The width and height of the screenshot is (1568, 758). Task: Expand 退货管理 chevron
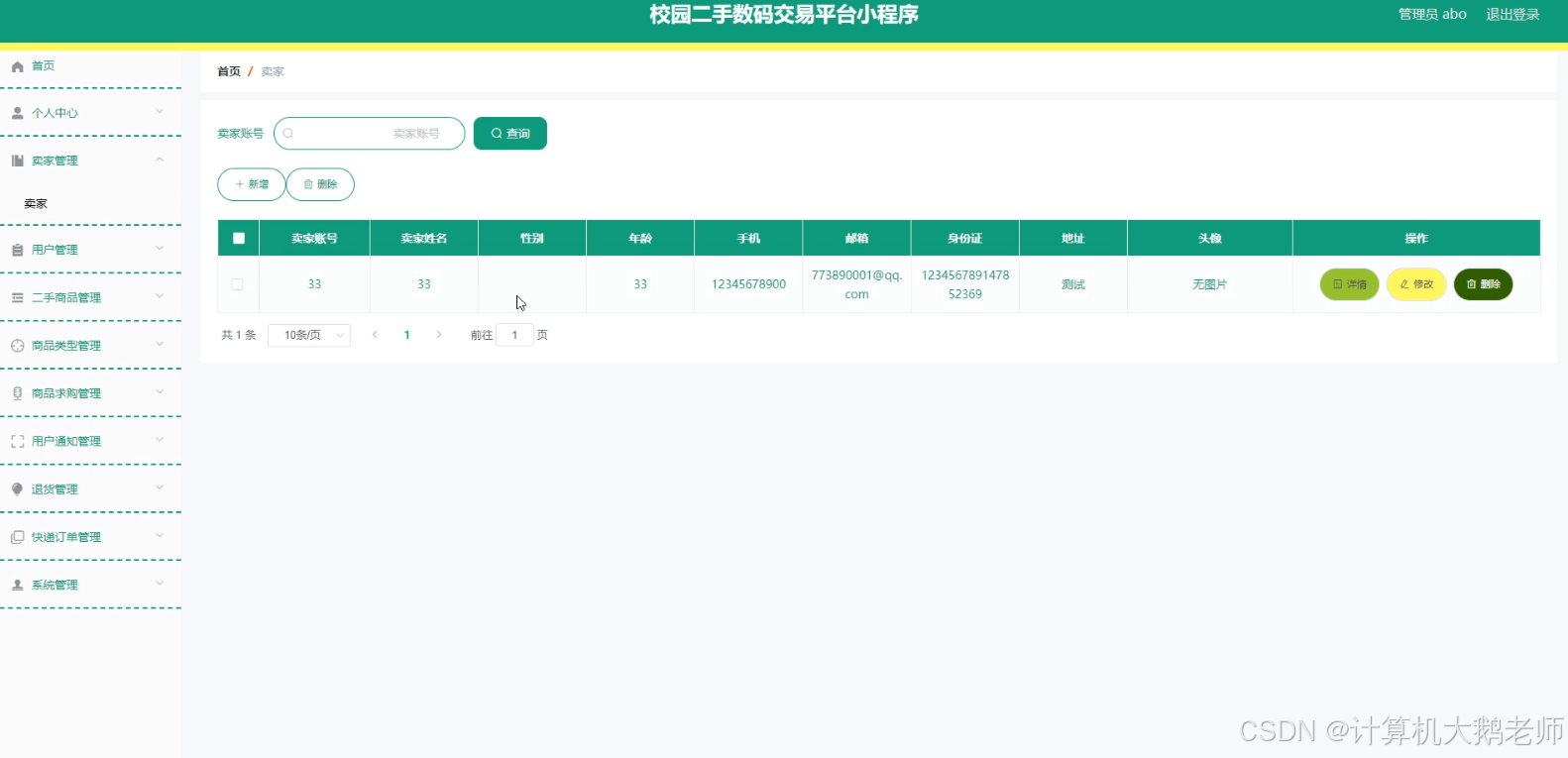[160, 488]
